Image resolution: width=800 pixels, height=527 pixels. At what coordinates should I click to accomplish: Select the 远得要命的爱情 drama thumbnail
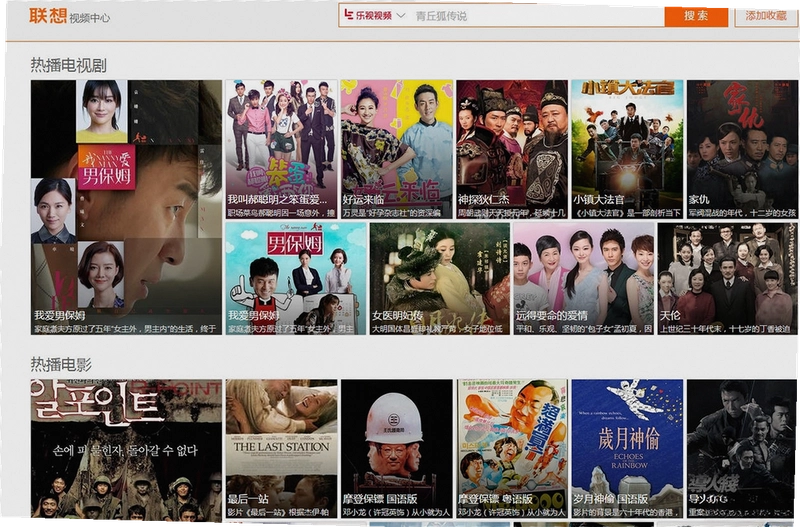pos(584,279)
